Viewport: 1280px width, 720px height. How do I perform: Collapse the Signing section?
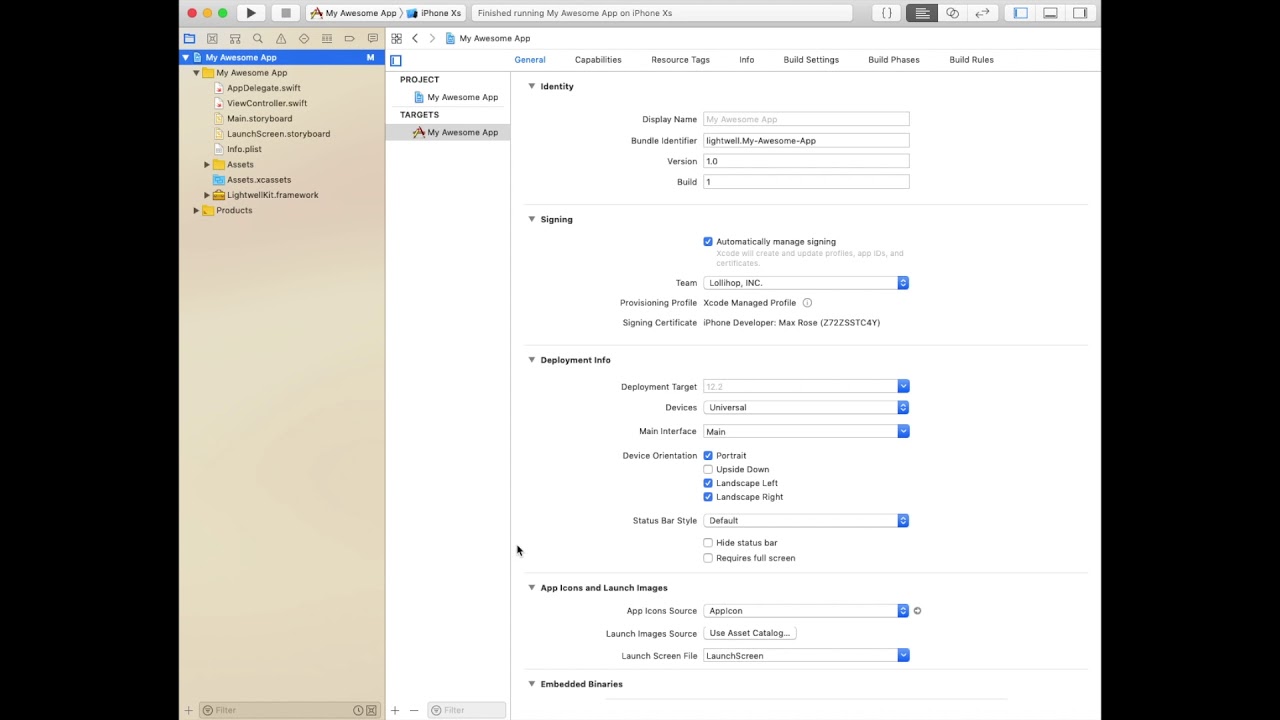tap(532, 219)
